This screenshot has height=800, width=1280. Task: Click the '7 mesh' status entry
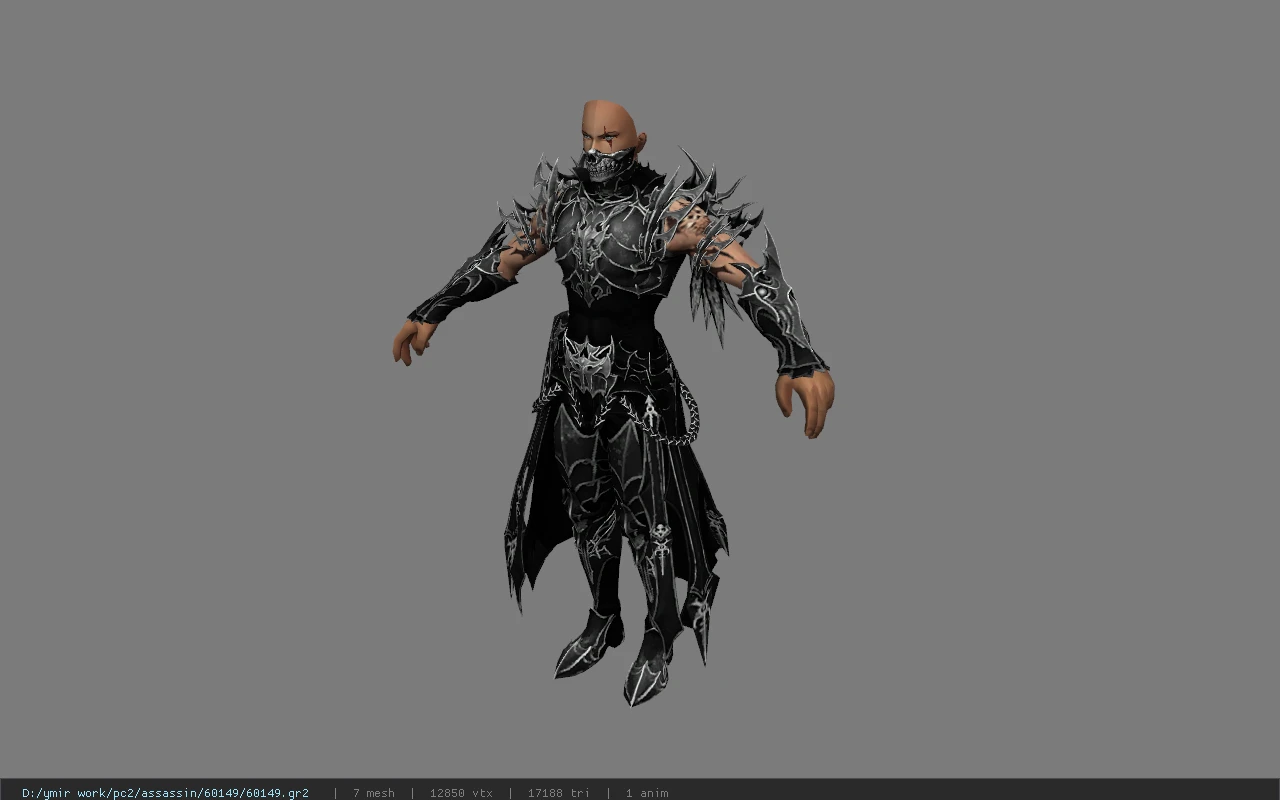(373, 793)
